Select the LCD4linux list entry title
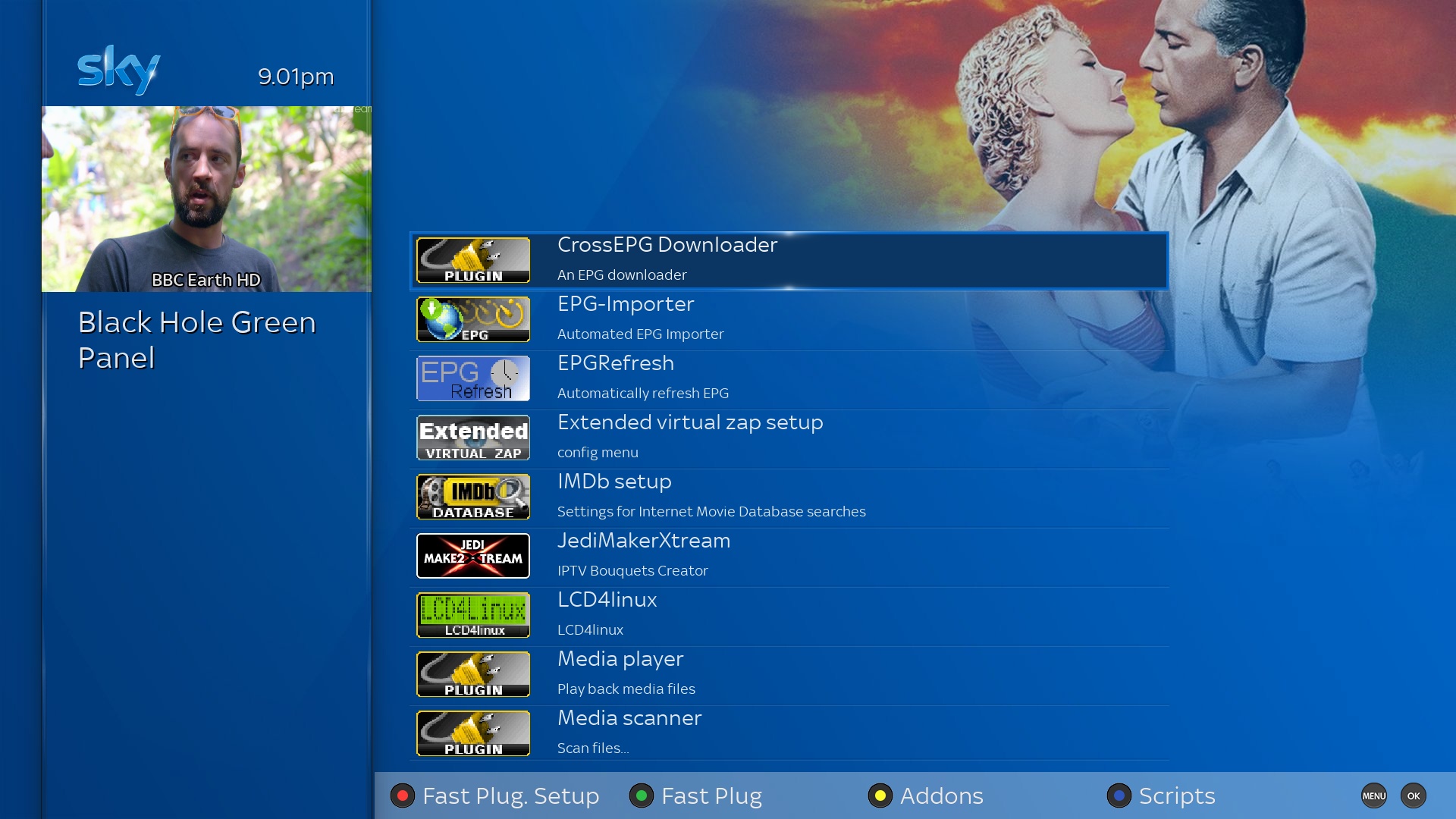This screenshot has width=1456, height=819. pos(607,600)
